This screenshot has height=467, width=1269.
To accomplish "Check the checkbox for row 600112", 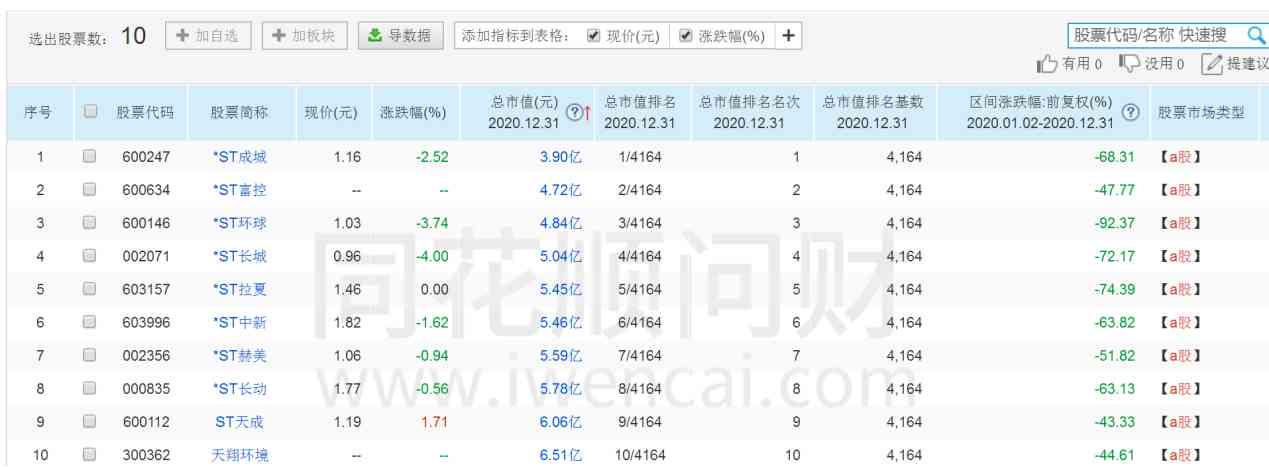I will pyautogui.click(x=89, y=422).
